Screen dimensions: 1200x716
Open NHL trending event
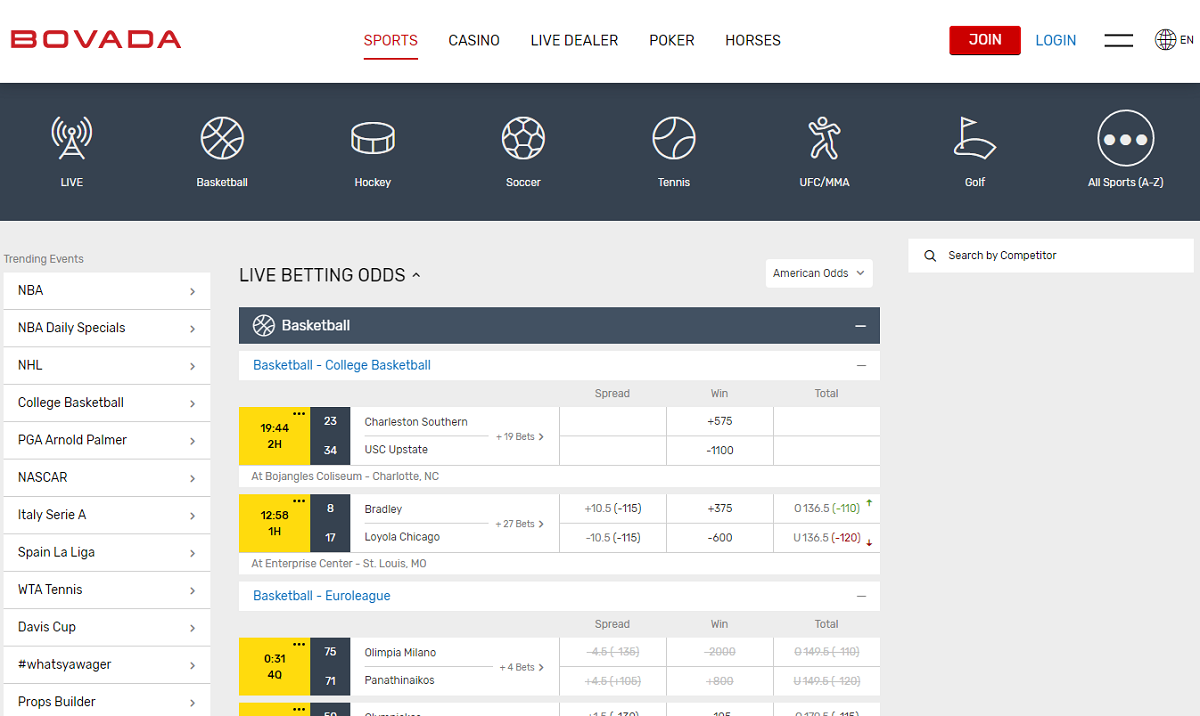click(x=105, y=366)
